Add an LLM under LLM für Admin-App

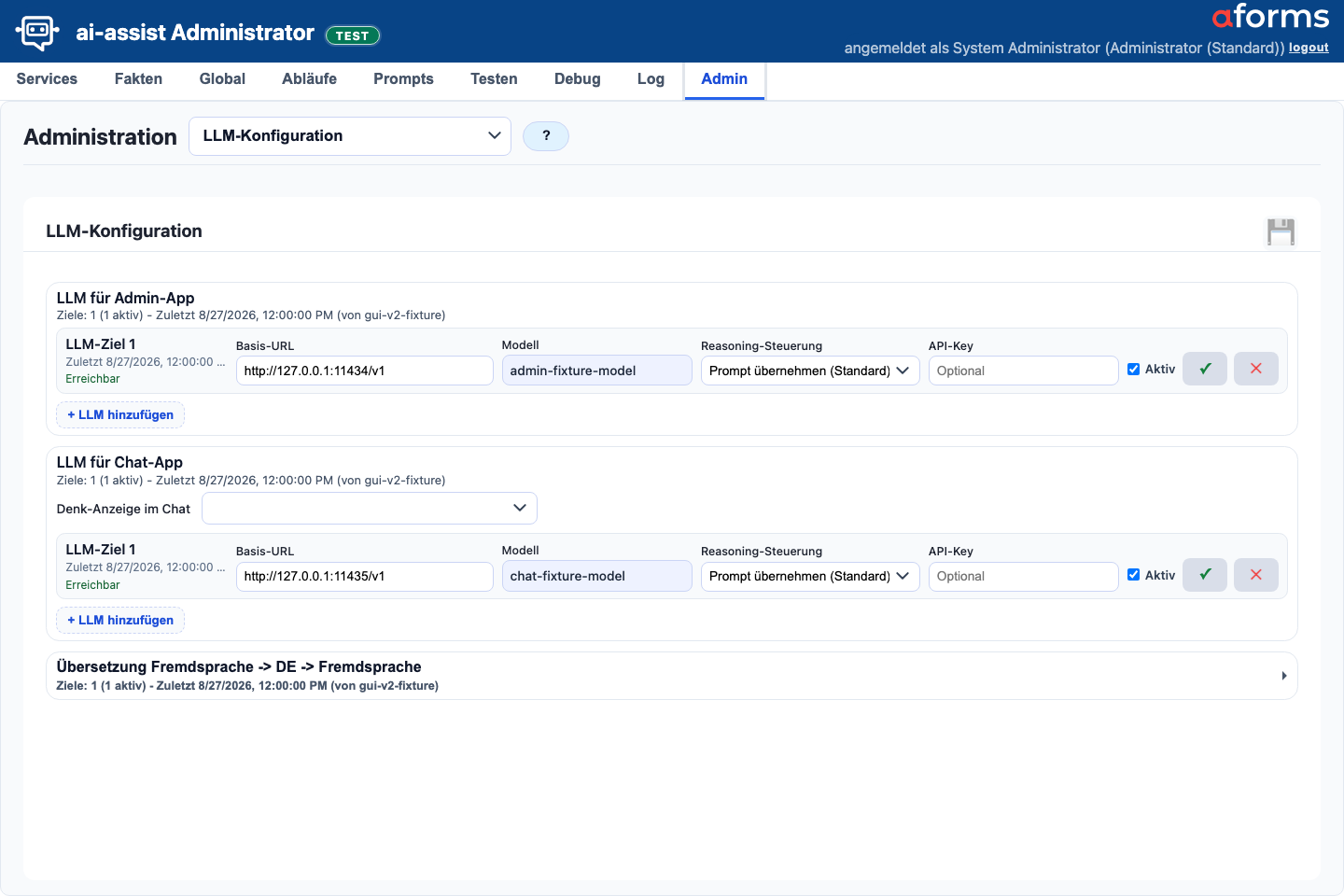tap(120, 414)
